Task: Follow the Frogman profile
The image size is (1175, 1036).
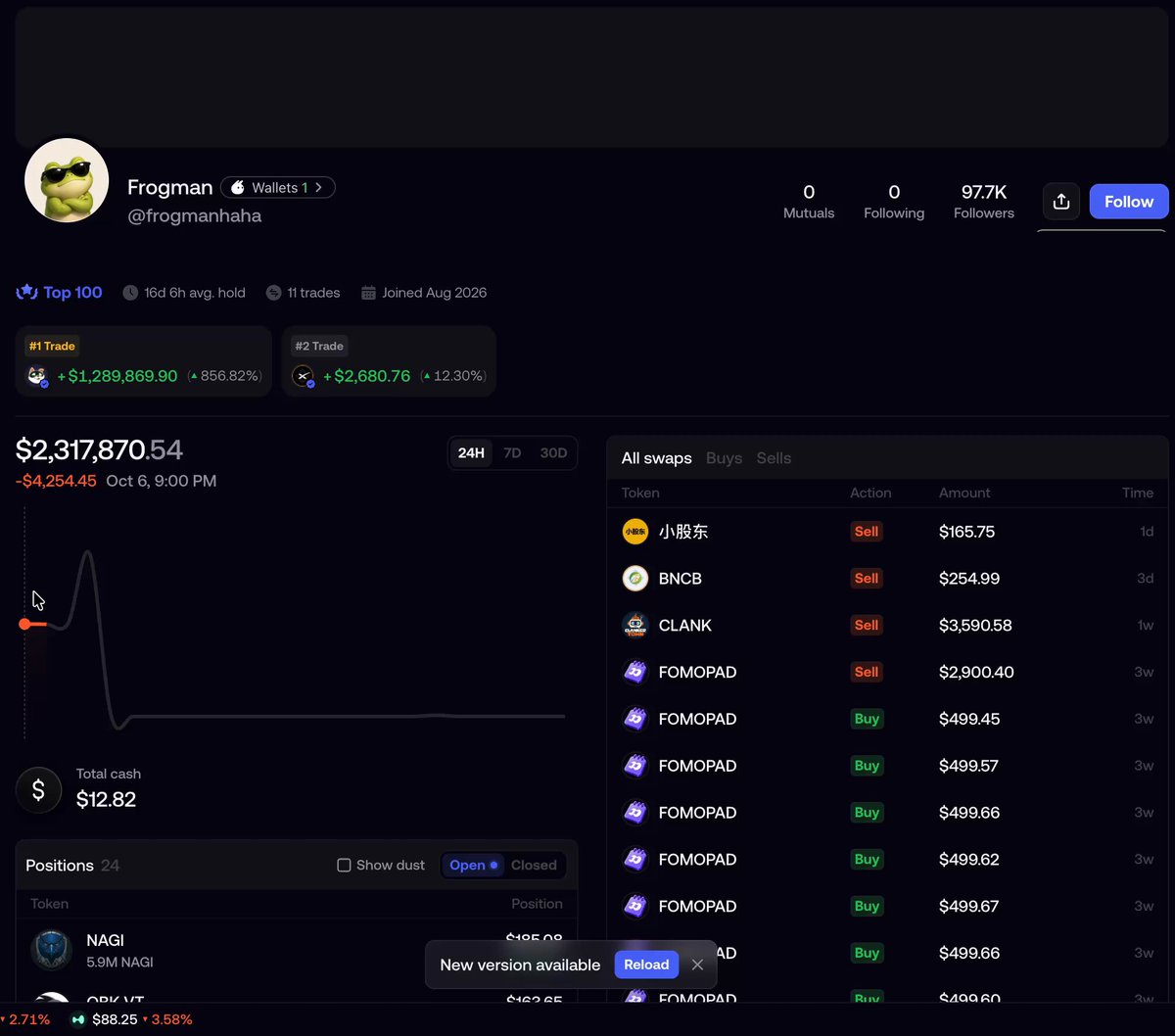Action: click(x=1129, y=202)
